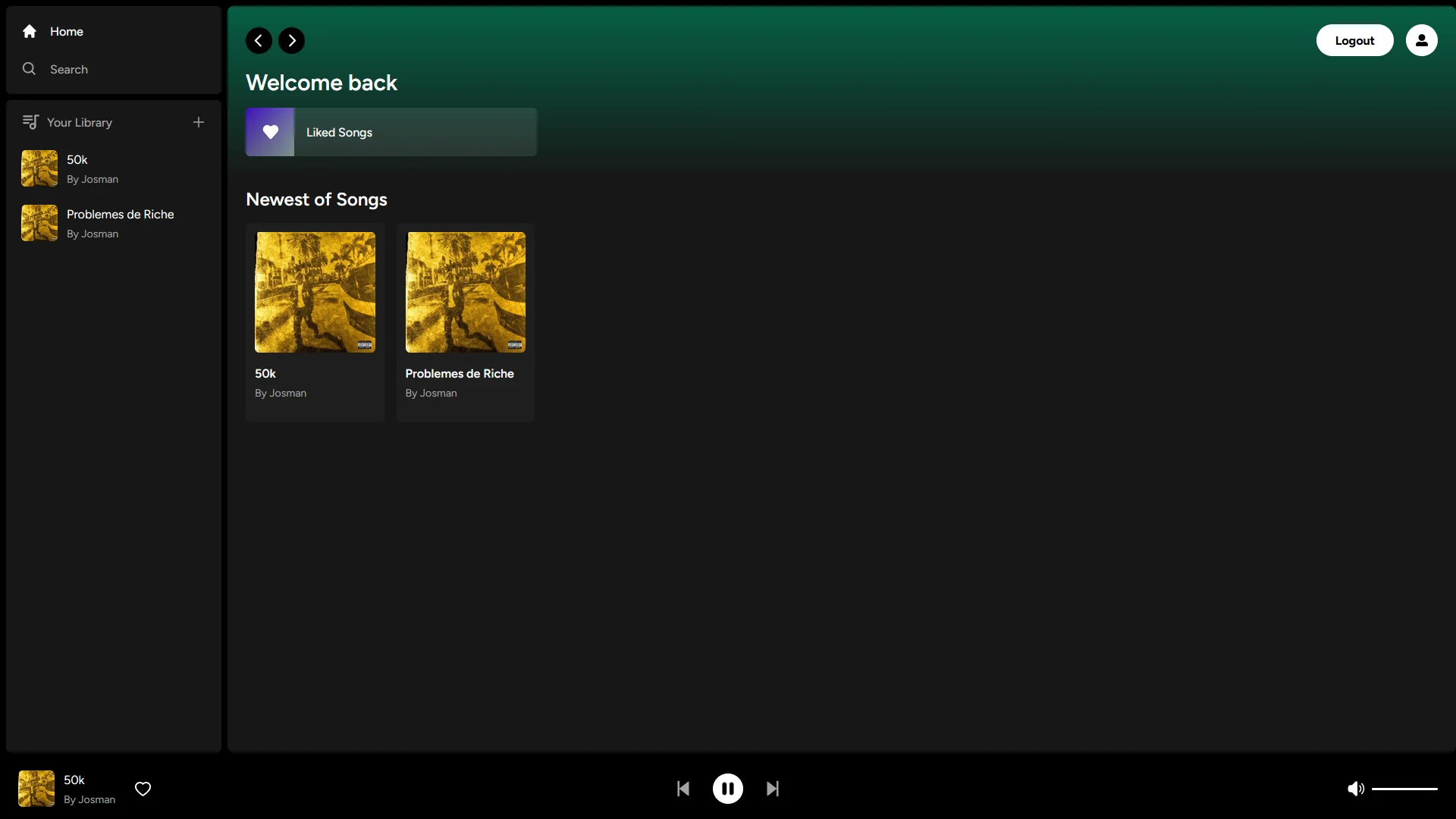Open the profile avatar icon
This screenshot has width=1456, height=819.
pyautogui.click(x=1421, y=39)
